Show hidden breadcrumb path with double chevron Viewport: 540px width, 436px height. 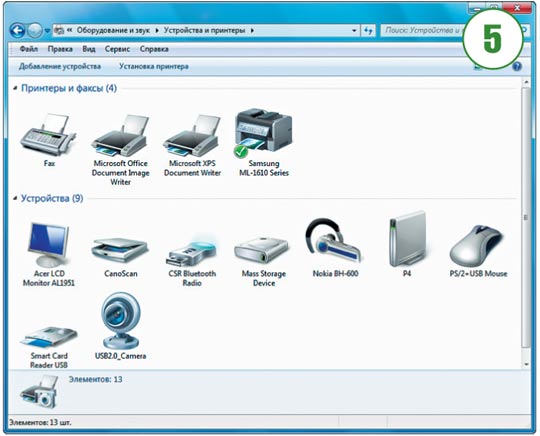(x=70, y=31)
